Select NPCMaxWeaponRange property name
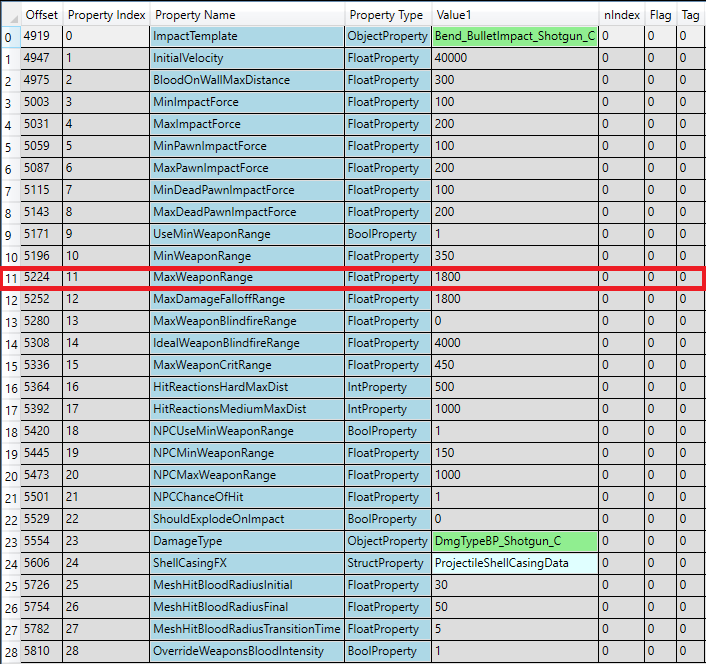Image resolution: width=706 pixels, height=664 pixels. click(x=247, y=475)
